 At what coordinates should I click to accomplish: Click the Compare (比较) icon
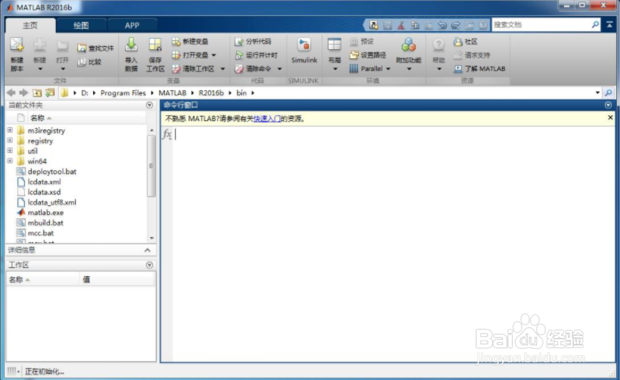pos(81,62)
